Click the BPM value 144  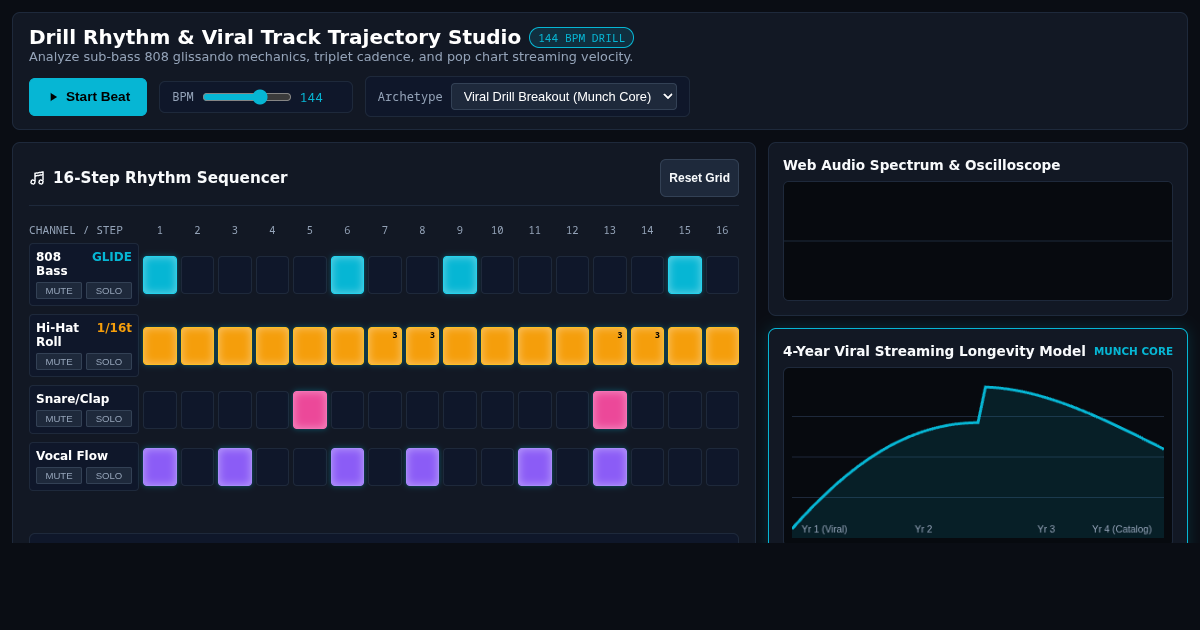tap(311, 98)
